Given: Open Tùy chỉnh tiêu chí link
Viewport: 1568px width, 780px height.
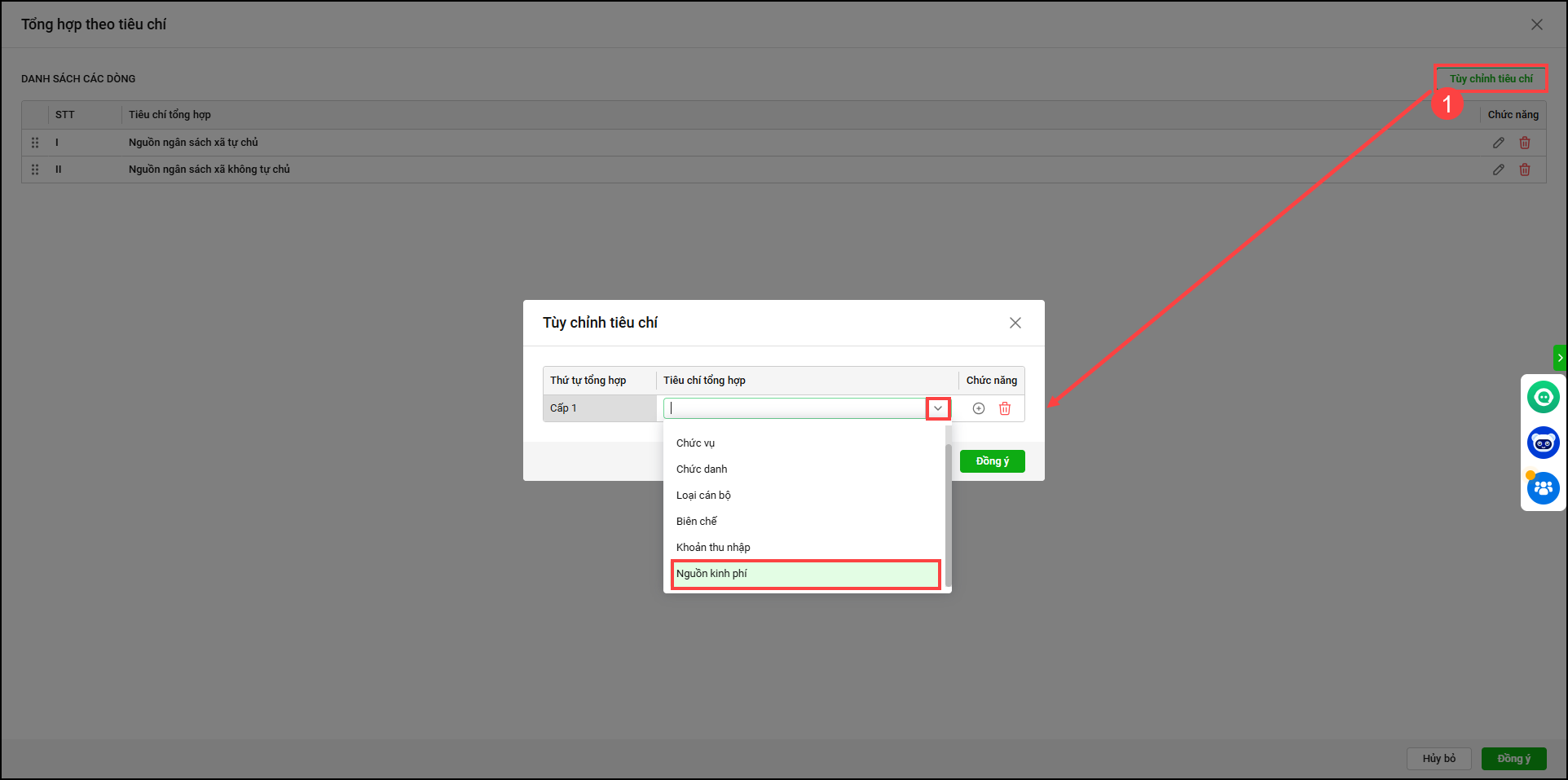Looking at the screenshot, I should (1491, 79).
